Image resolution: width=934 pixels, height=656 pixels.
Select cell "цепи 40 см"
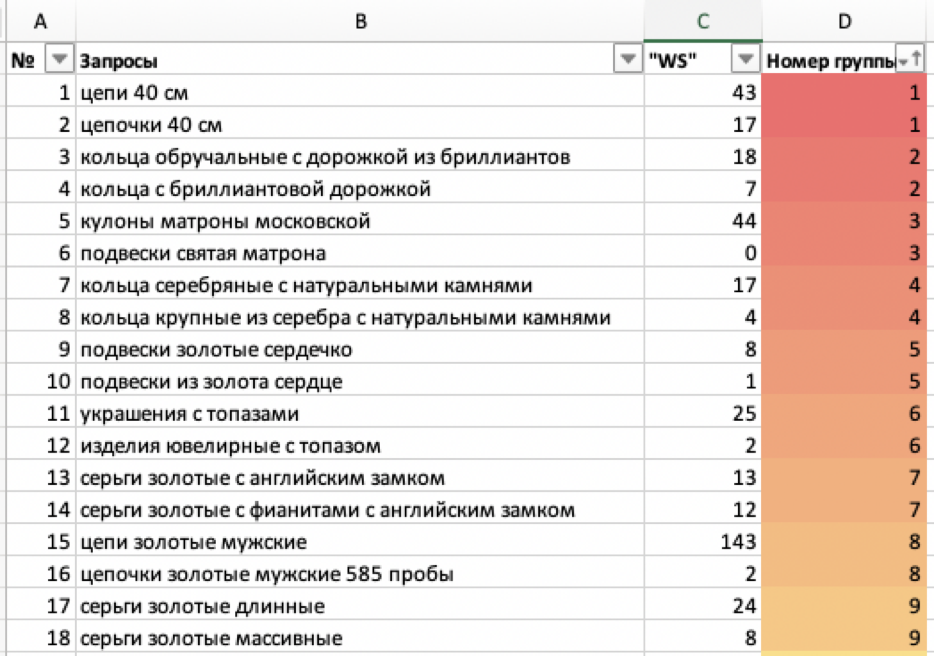[x=360, y=92]
